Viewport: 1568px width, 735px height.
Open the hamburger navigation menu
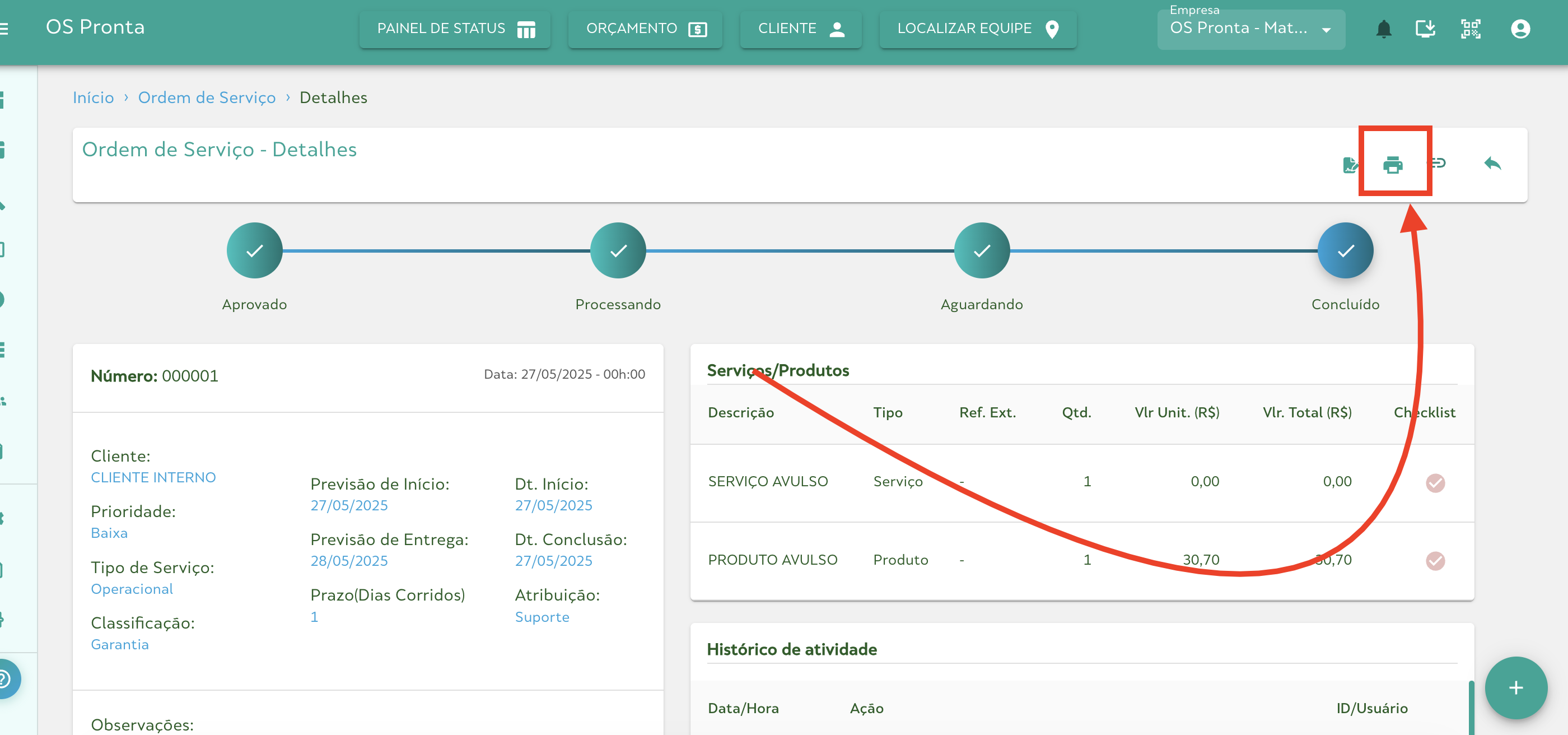coord(4,29)
